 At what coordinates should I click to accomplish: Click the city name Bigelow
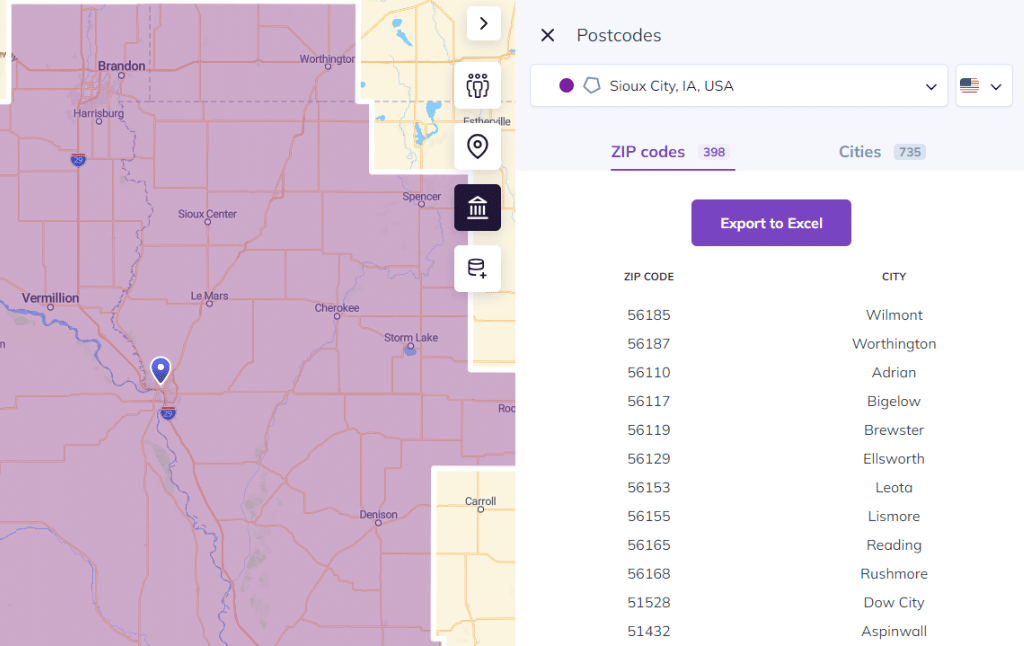coord(894,401)
